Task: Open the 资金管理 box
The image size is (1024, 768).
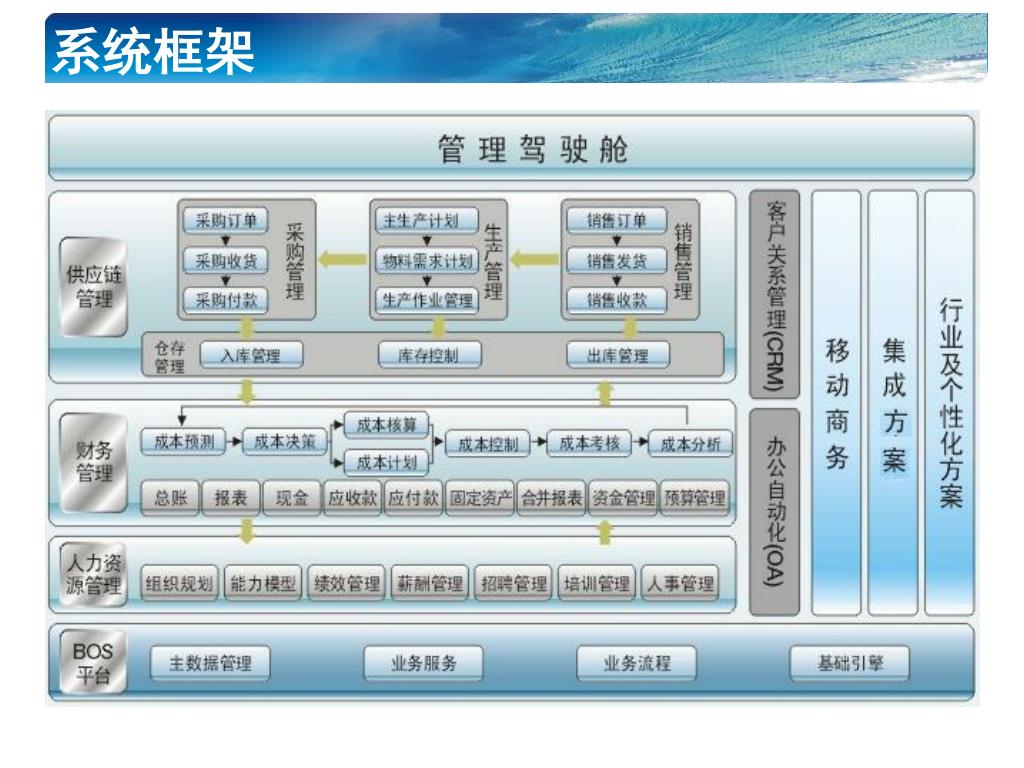Action: tap(623, 498)
